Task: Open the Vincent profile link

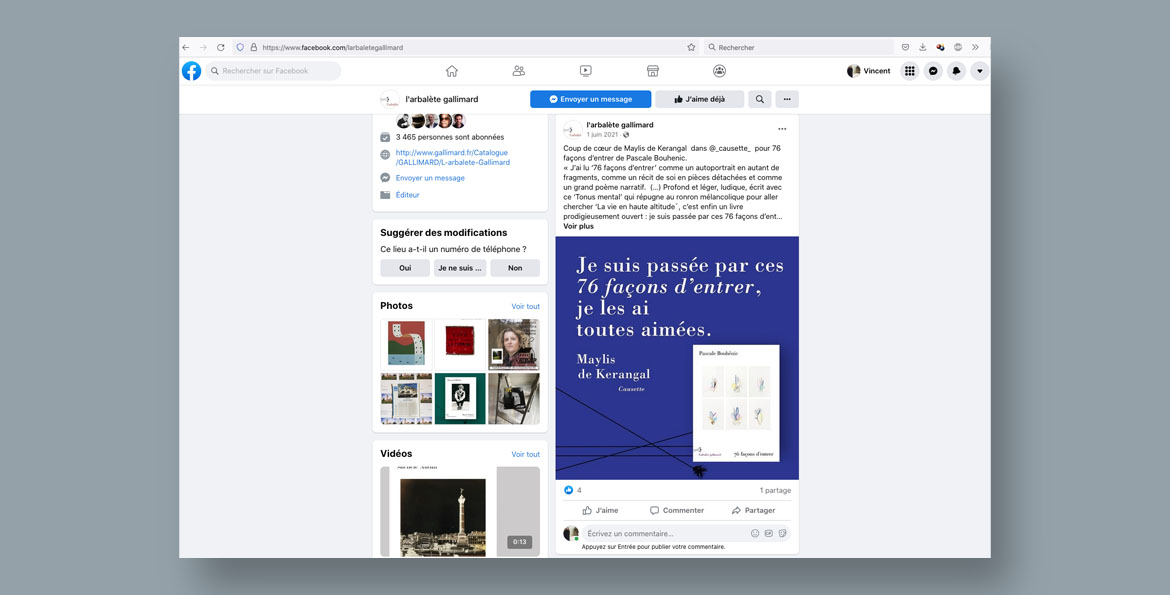Action: tap(869, 71)
